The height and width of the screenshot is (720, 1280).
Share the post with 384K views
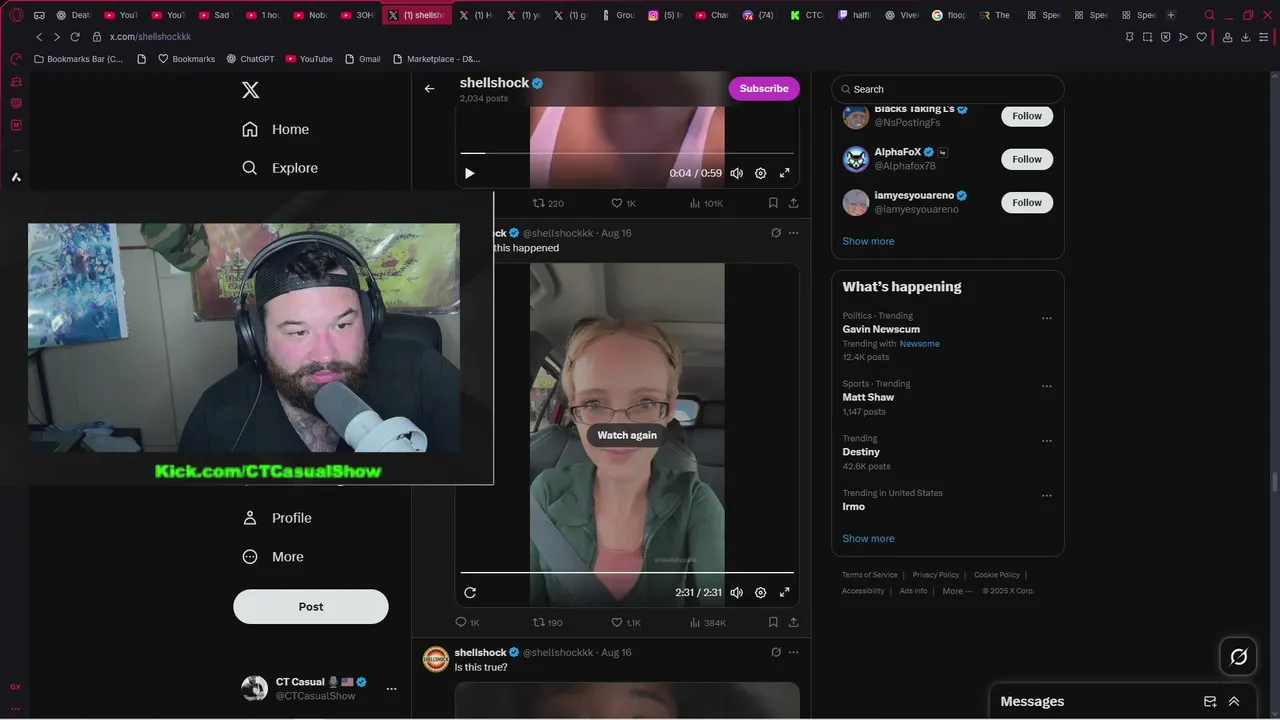pos(793,622)
